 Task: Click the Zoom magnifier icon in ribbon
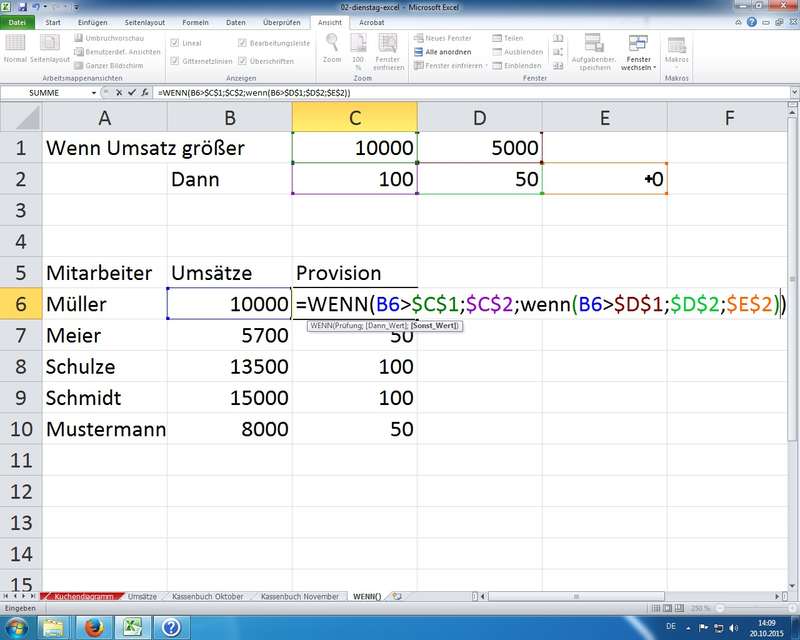click(332, 43)
